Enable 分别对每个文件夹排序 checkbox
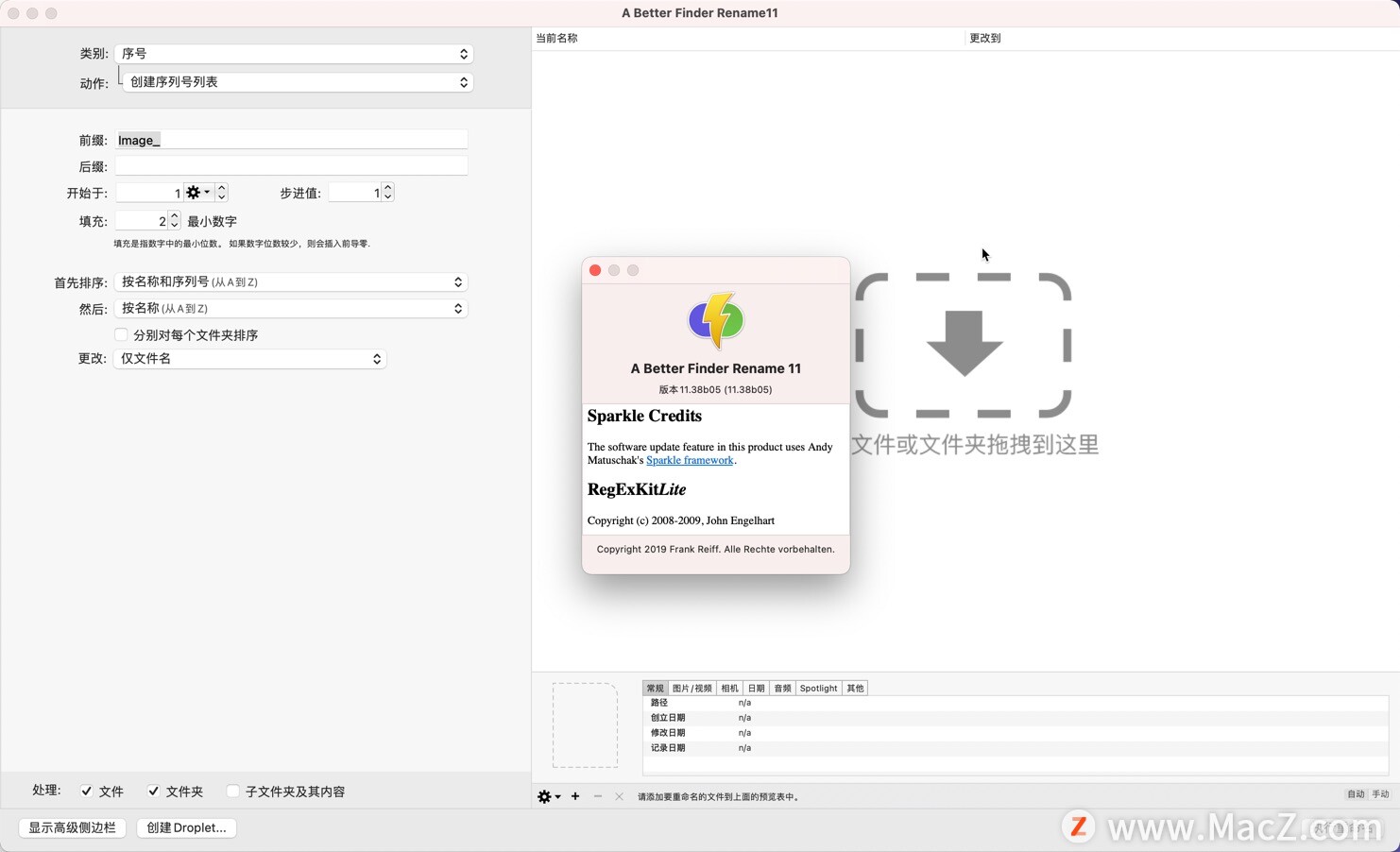Screen dimensions: 1400x852 121,334
